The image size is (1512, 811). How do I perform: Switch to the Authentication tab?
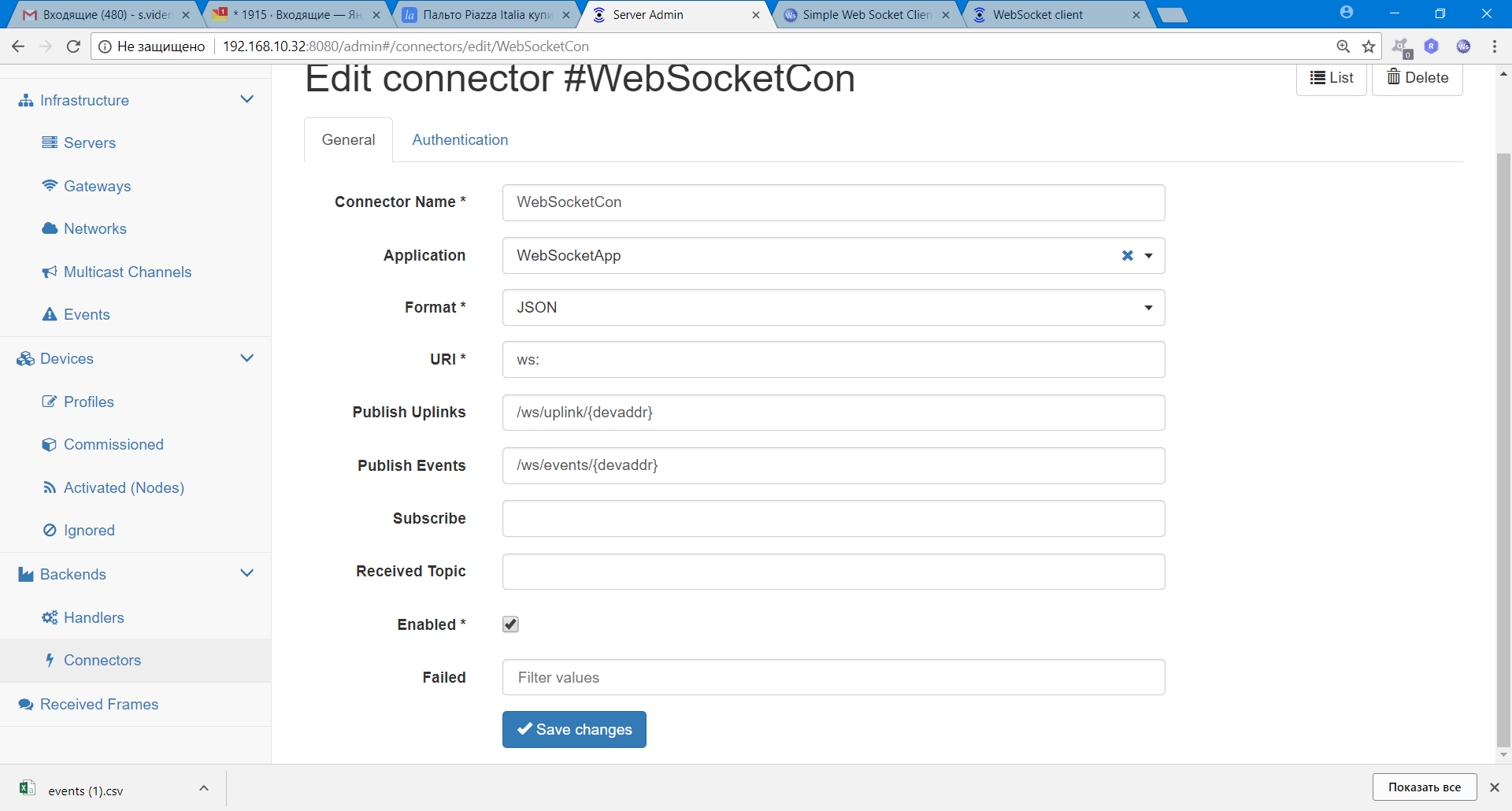click(x=460, y=139)
